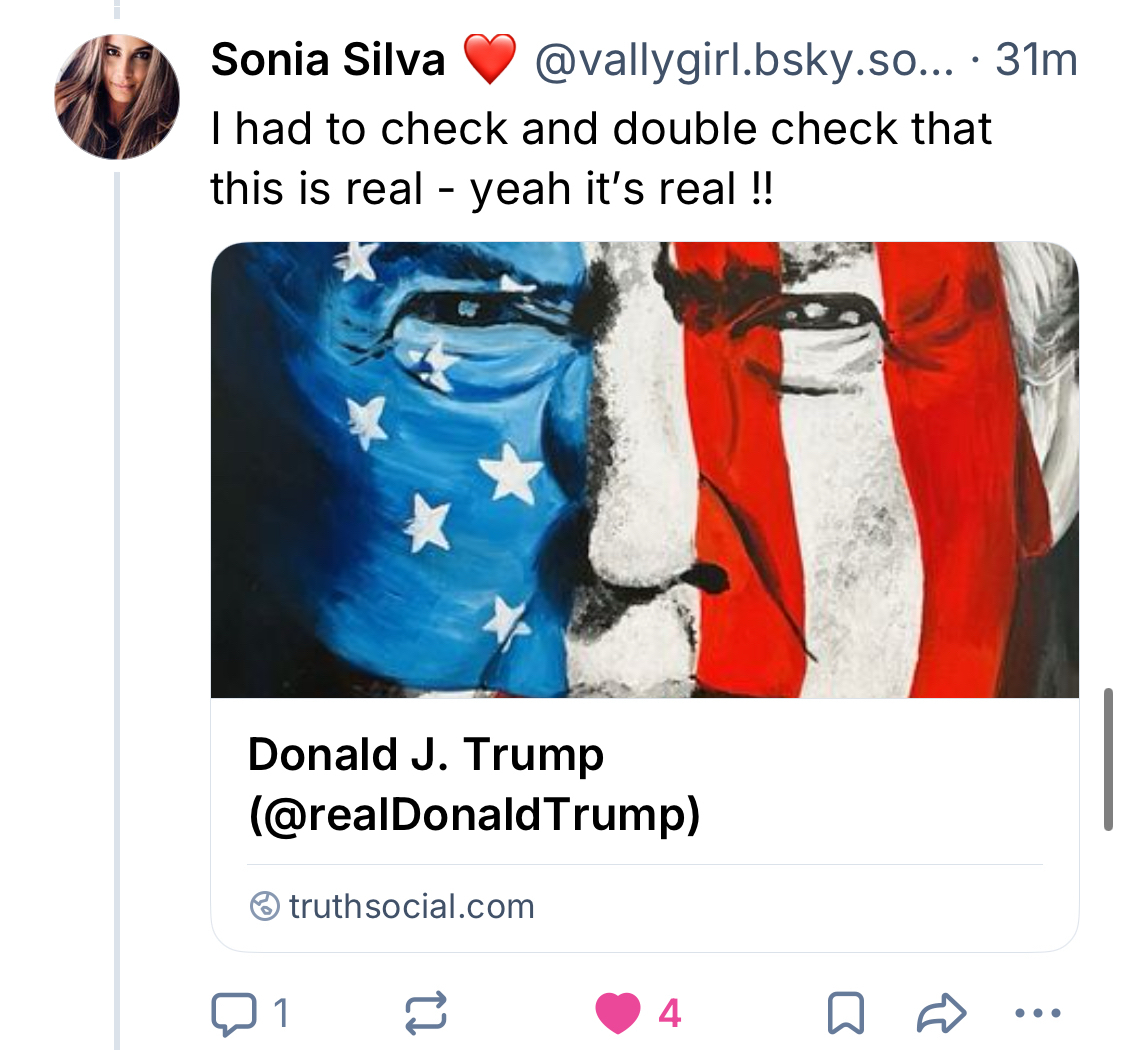Repost Sonia Silva's post
Viewport: 1125px width, 1050px height.
[425, 1014]
